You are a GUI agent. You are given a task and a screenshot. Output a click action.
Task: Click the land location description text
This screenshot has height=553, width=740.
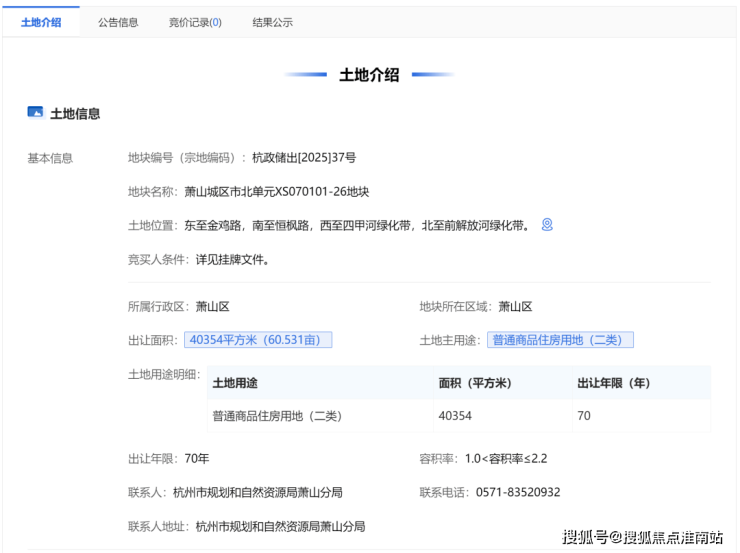pos(357,225)
